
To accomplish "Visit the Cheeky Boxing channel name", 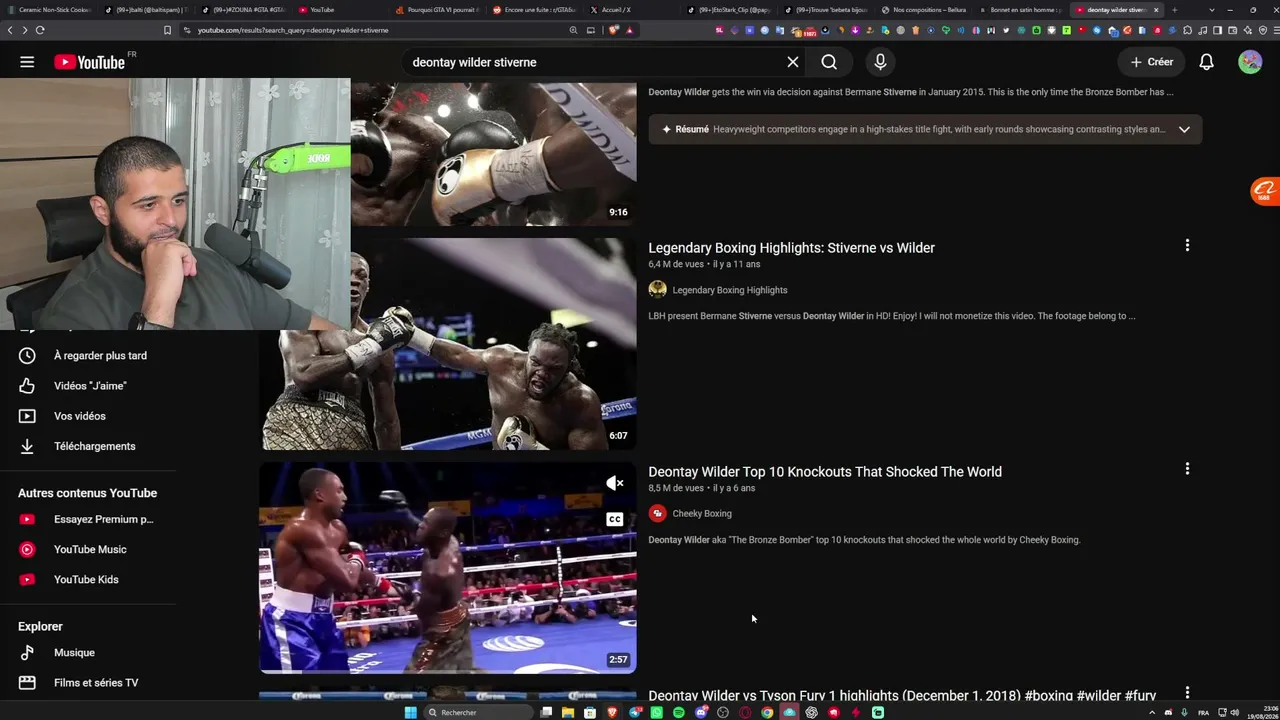I will point(702,514).
